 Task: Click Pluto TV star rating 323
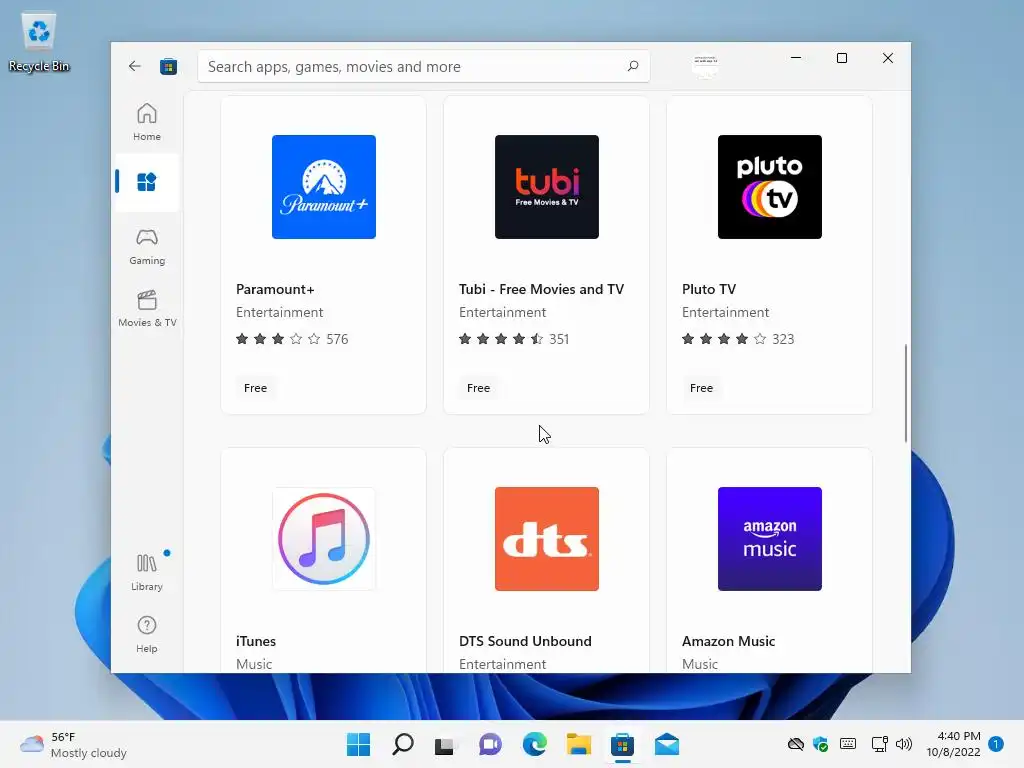[x=738, y=339]
